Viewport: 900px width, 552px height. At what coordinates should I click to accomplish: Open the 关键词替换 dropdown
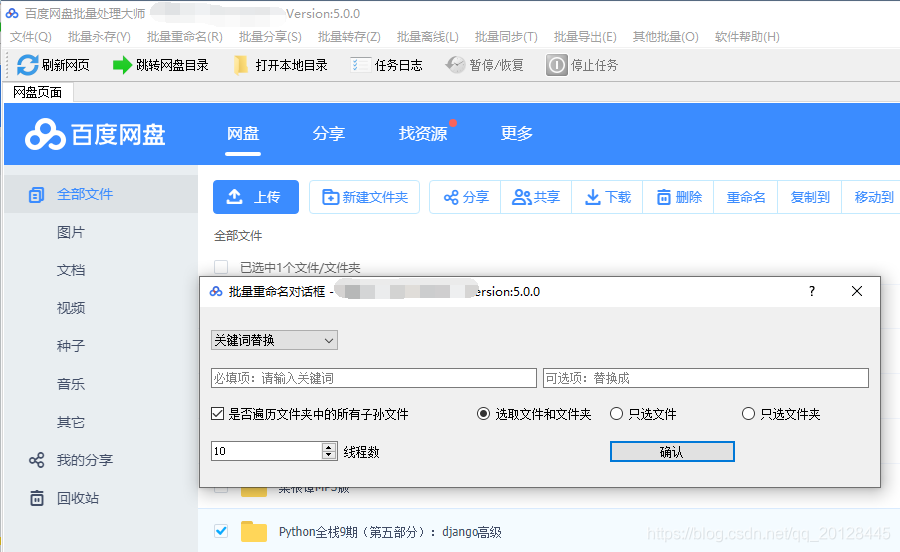click(274, 340)
